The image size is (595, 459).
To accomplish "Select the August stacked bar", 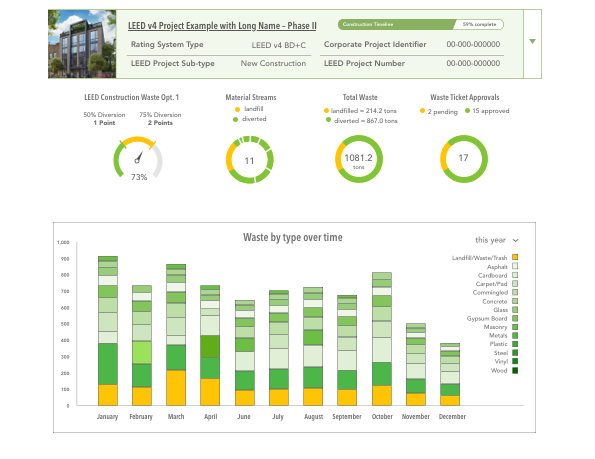I will pos(313,346).
